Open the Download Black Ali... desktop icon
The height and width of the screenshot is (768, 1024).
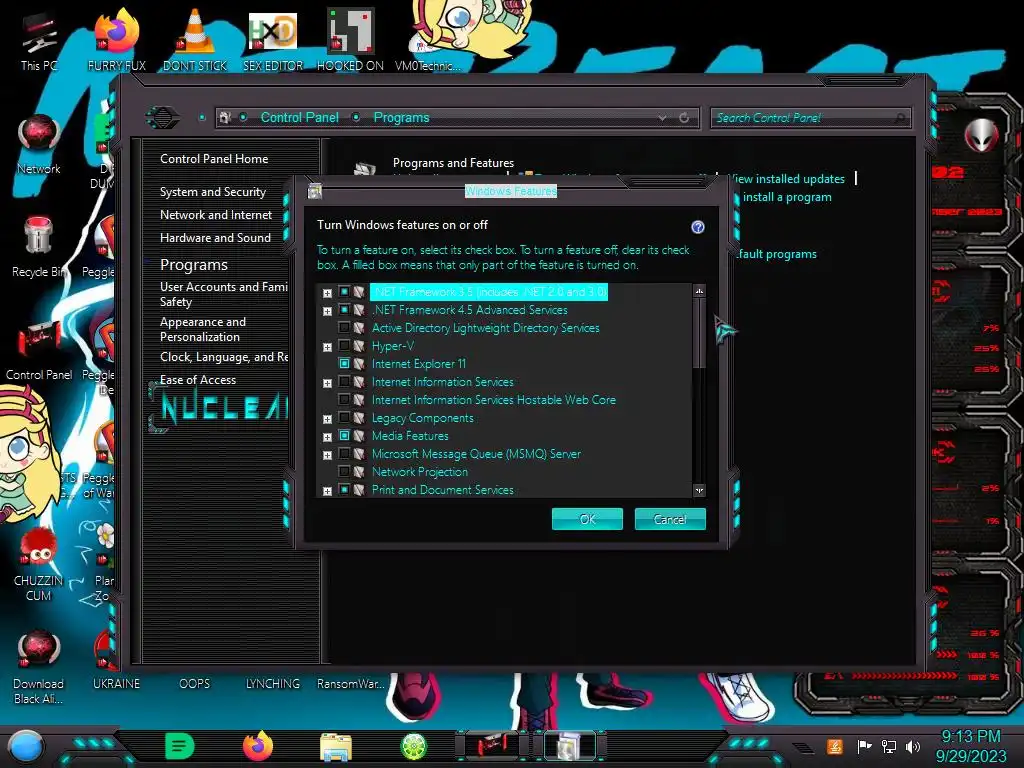[39, 667]
